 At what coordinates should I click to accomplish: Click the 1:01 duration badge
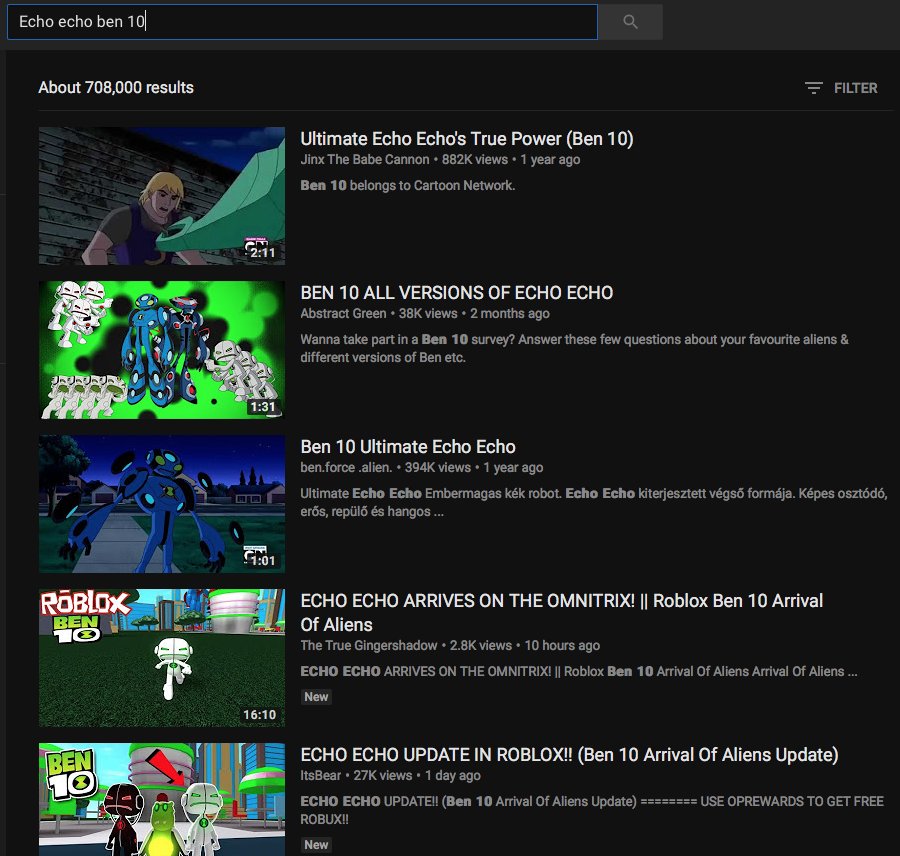pyautogui.click(x=263, y=560)
